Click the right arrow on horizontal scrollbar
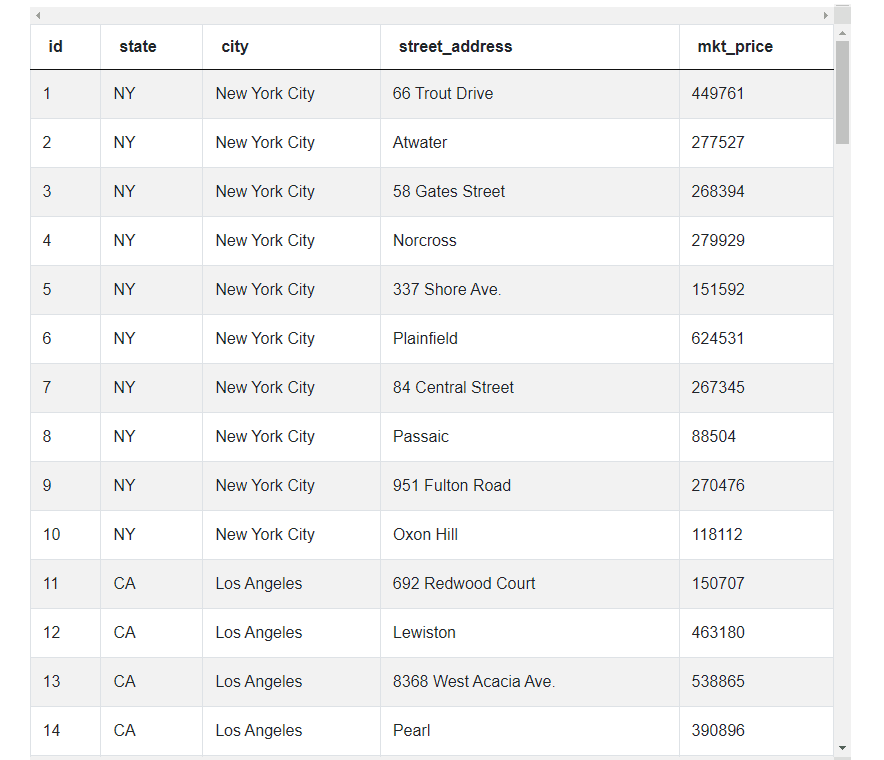The height and width of the screenshot is (760, 884). coord(826,15)
